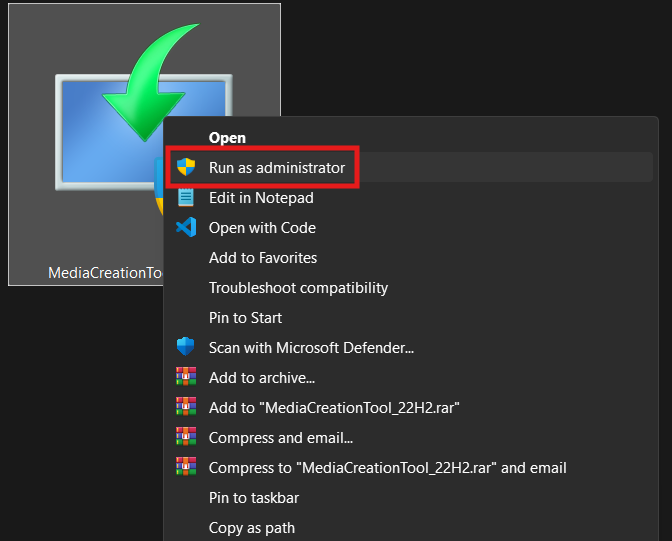Choose Pin to Start
This screenshot has height=541, width=672.
point(409,318)
